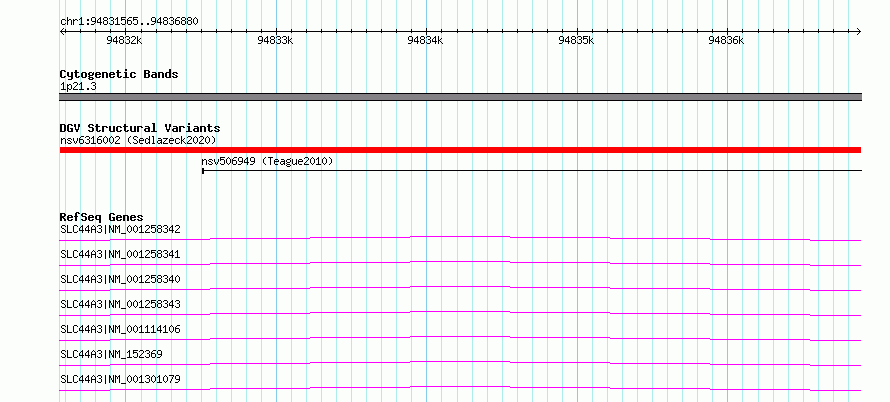Click the black nsv506949 variant line
The image size is (890, 402).
[x=532, y=170]
